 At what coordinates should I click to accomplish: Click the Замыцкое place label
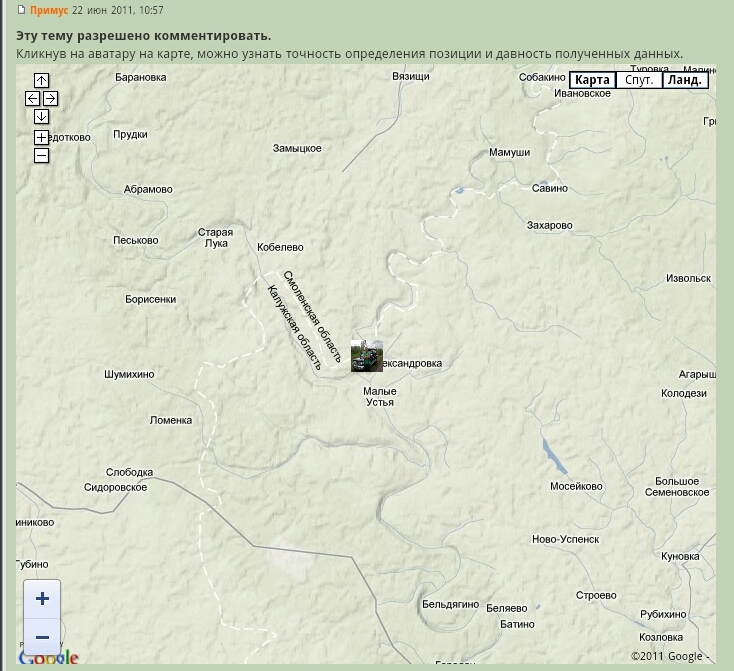coord(297,148)
